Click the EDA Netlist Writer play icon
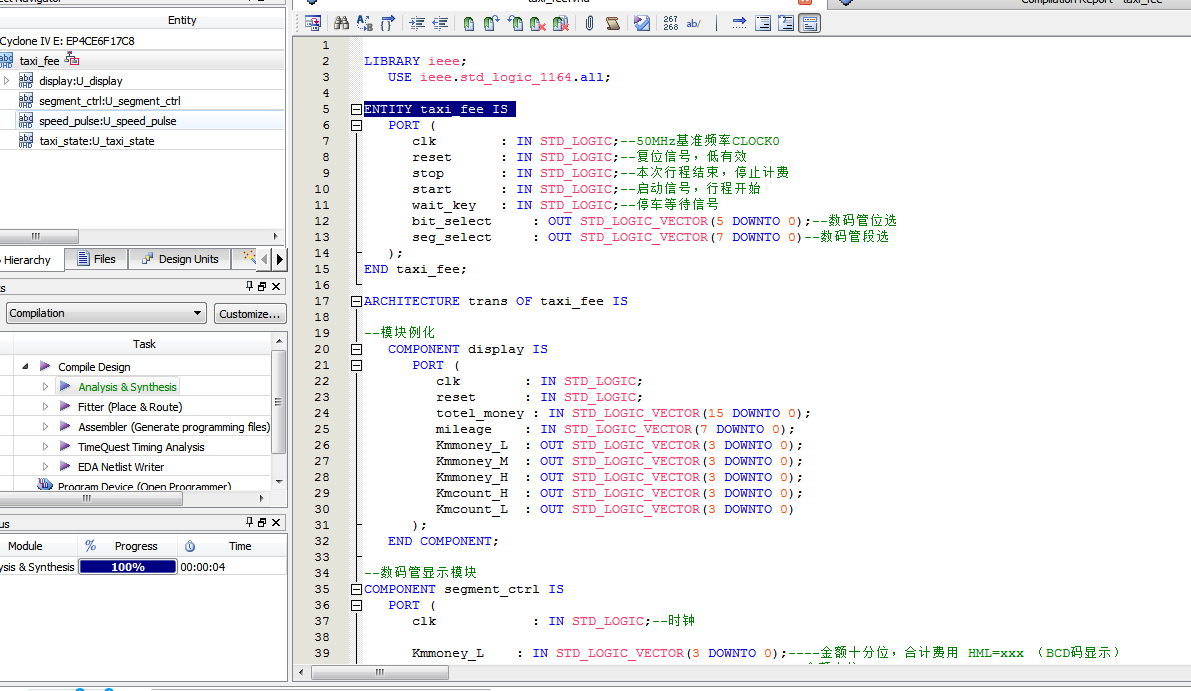 click(x=65, y=466)
